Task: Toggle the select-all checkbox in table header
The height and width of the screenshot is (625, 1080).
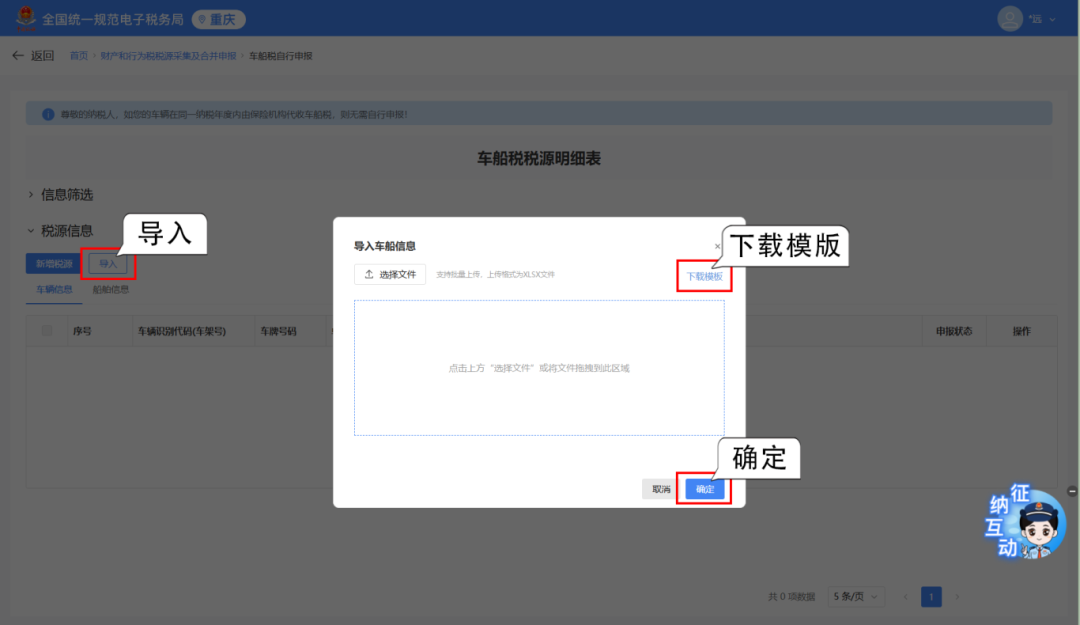Action: pos(47,331)
